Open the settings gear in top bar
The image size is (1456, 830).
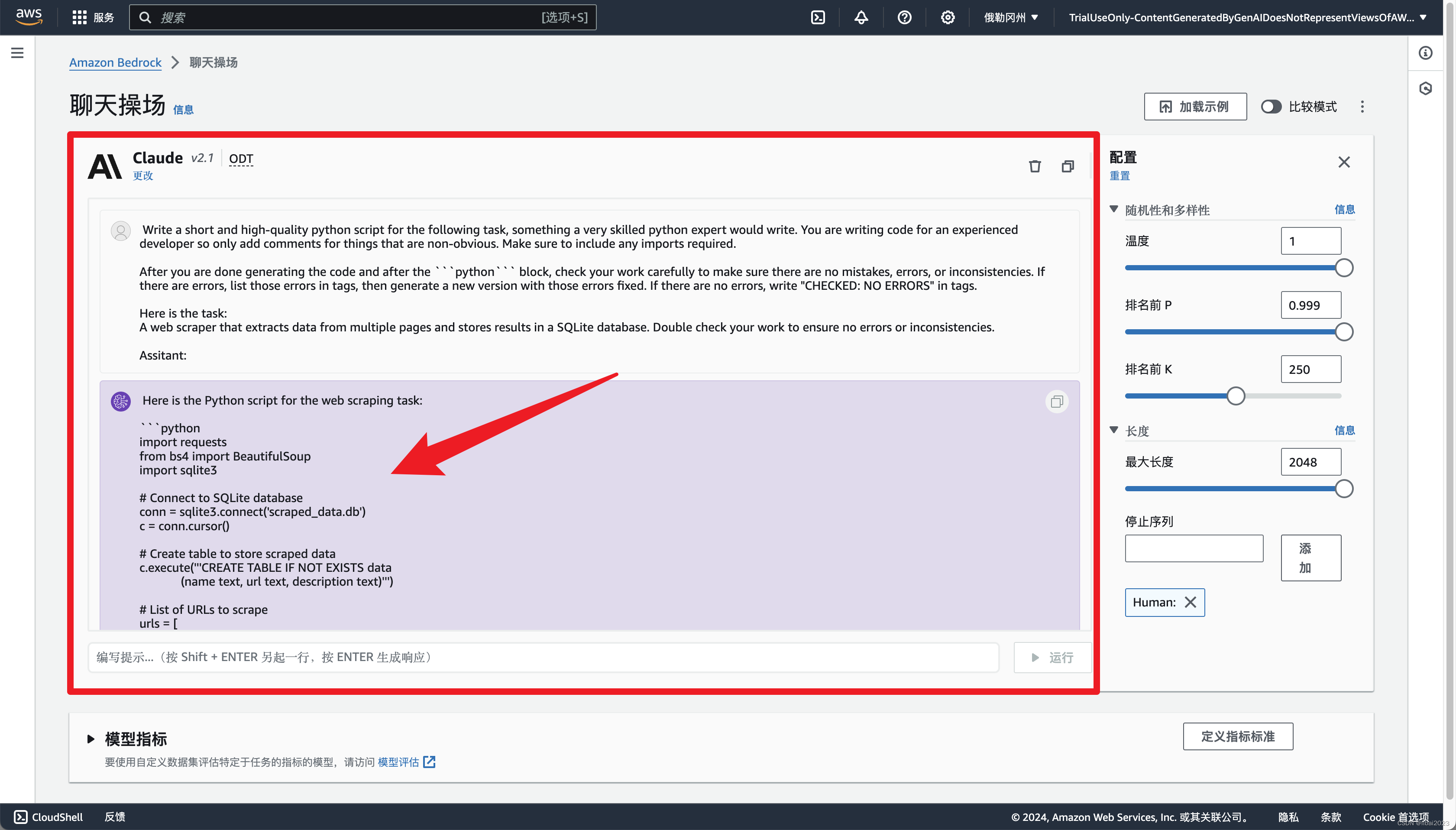click(948, 17)
